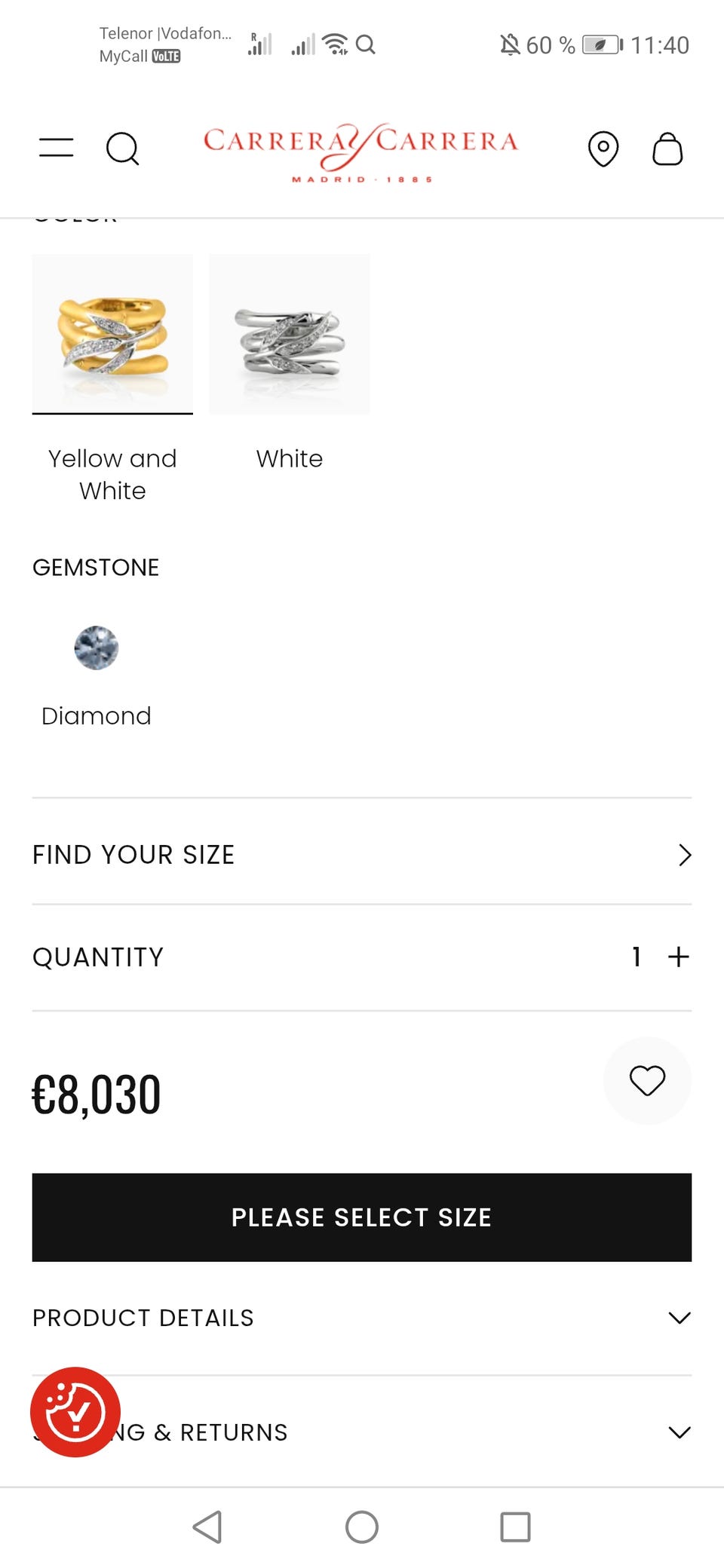This screenshot has width=724, height=1568.
Task: Tap the Find Your Size label
Action: click(133, 855)
